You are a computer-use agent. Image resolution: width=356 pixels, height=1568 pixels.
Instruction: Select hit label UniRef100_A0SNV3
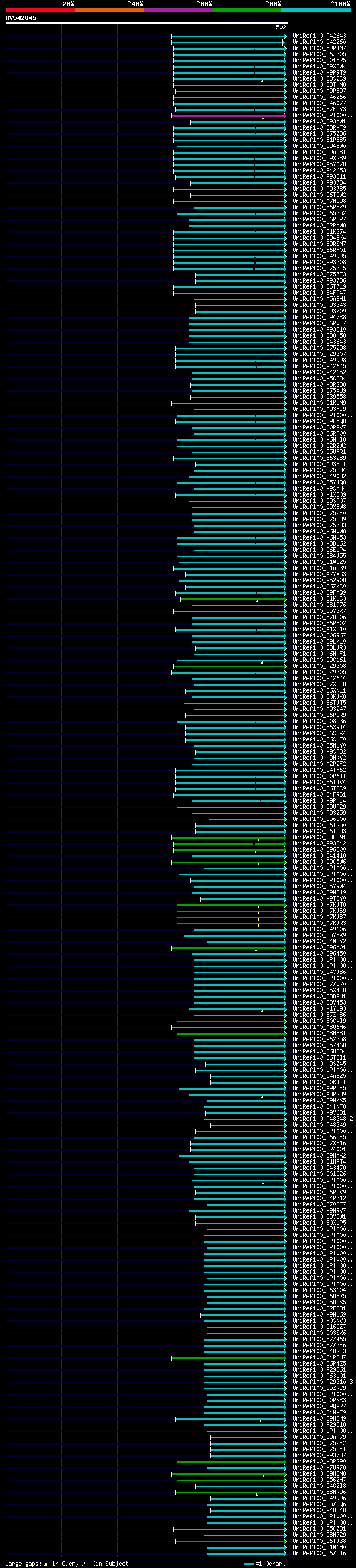click(319, 1321)
